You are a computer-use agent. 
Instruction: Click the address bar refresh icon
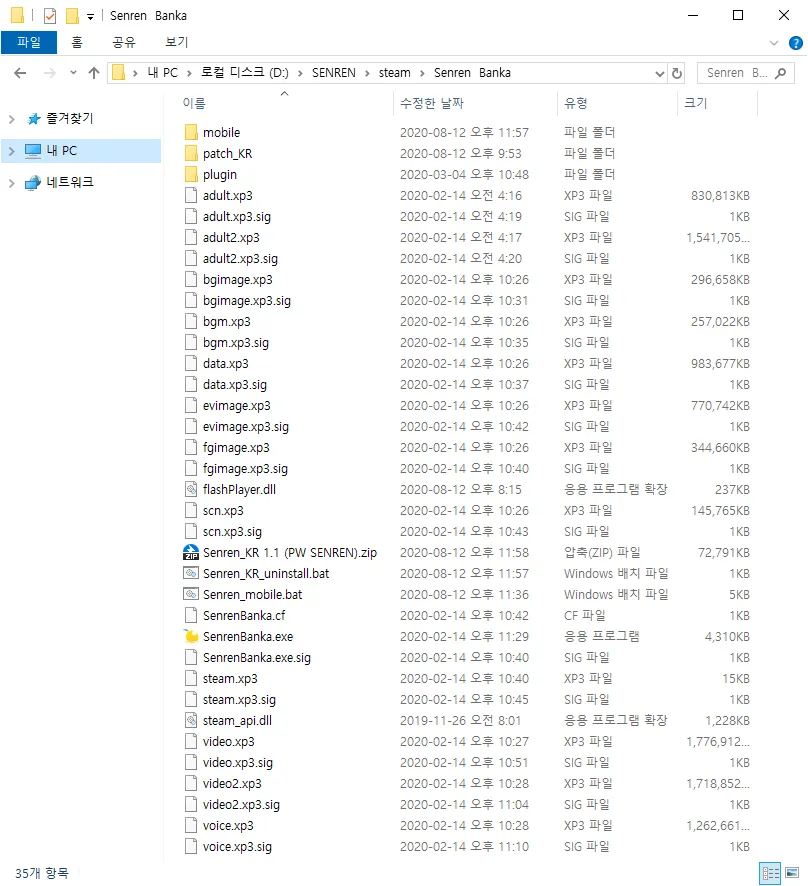pos(677,73)
